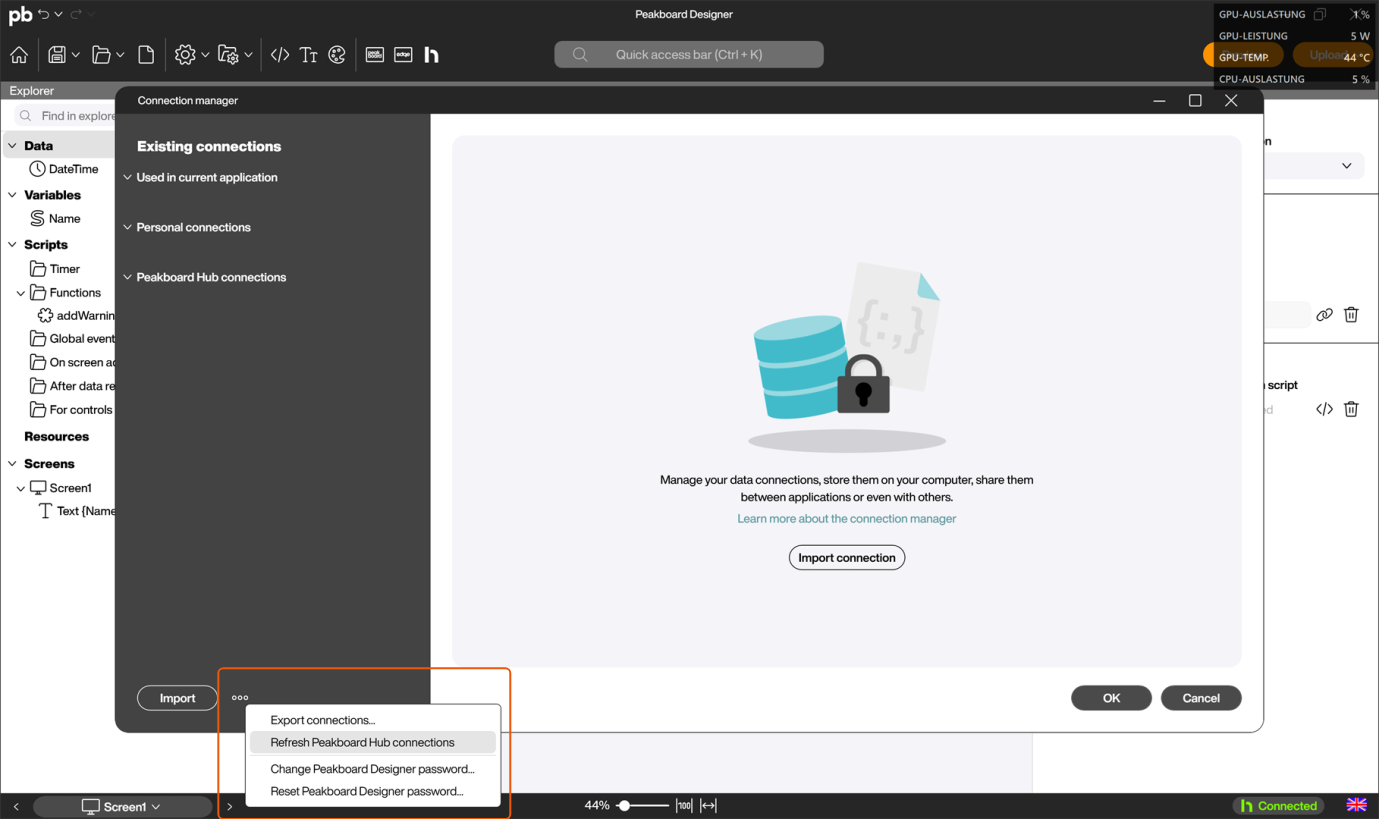Click the zoom slider handle
Screen dimensions: 1379x819
(x=624, y=805)
